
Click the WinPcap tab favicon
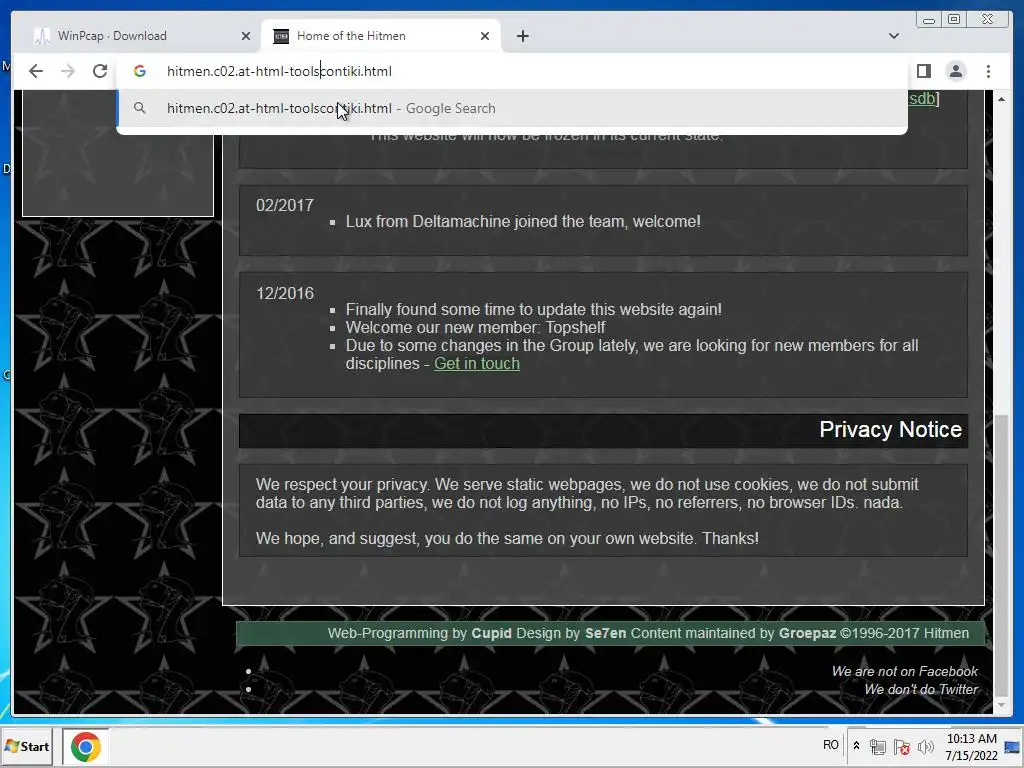42,36
